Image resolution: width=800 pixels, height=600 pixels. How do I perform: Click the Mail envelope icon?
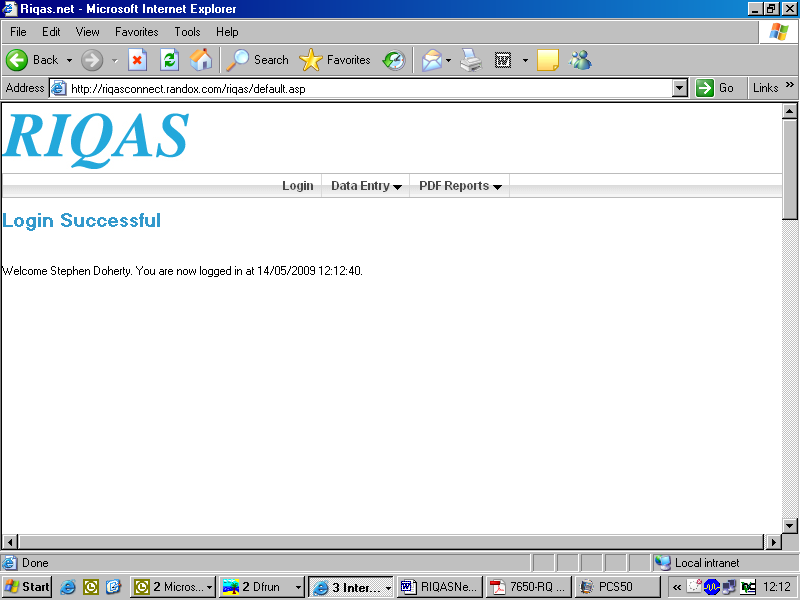click(432, 60)
